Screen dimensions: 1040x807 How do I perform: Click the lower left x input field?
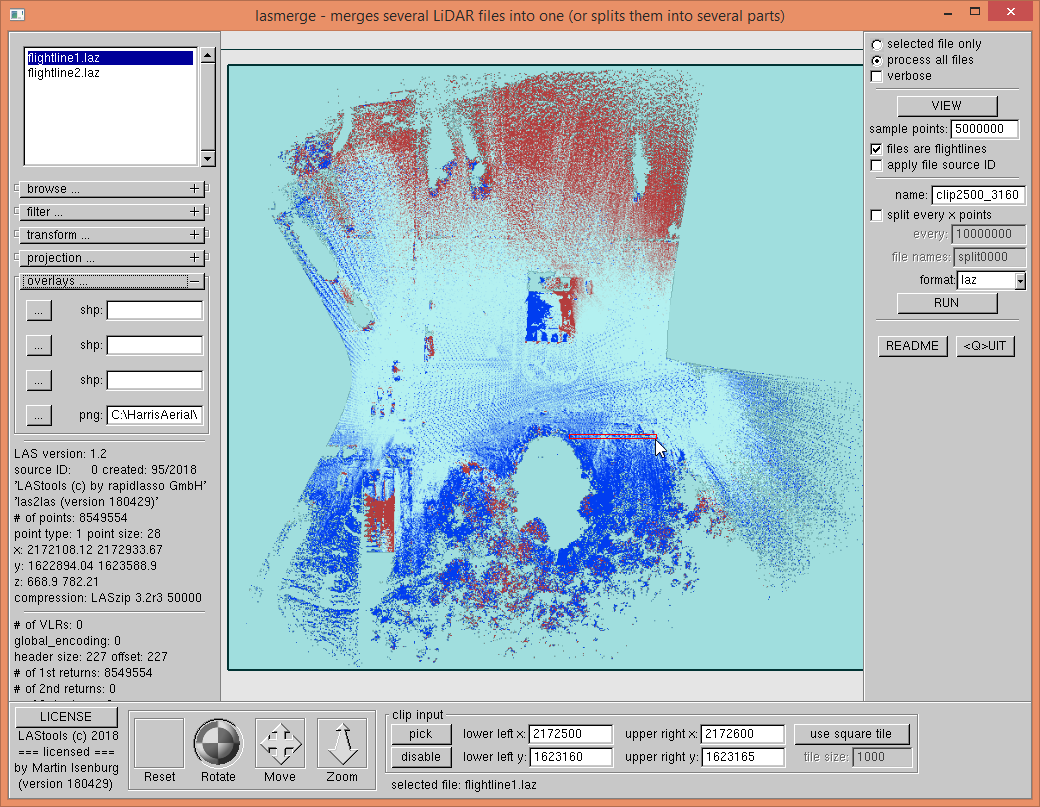coord(570,734)
